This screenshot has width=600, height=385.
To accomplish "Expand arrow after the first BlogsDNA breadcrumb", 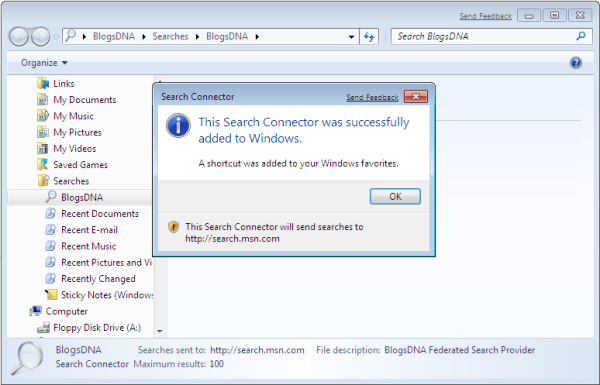I will pos(144,37).
